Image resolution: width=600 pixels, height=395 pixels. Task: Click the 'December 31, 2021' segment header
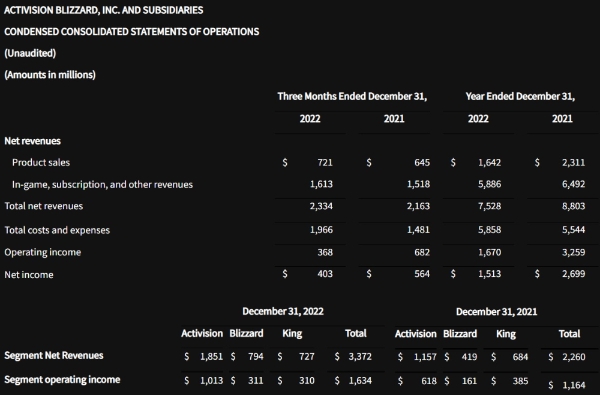point(496,312)
